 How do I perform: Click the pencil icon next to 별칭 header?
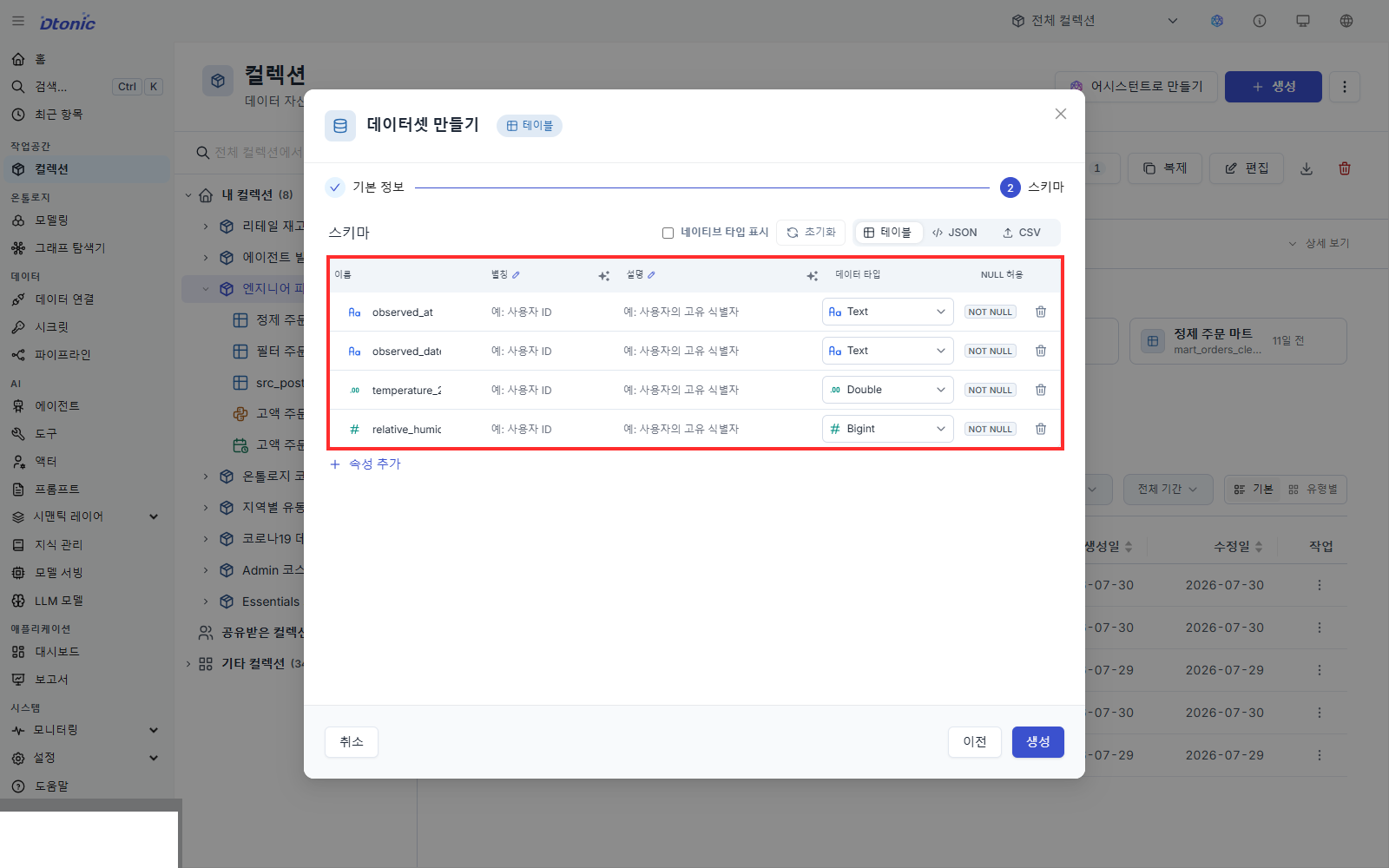coord(516,274)
